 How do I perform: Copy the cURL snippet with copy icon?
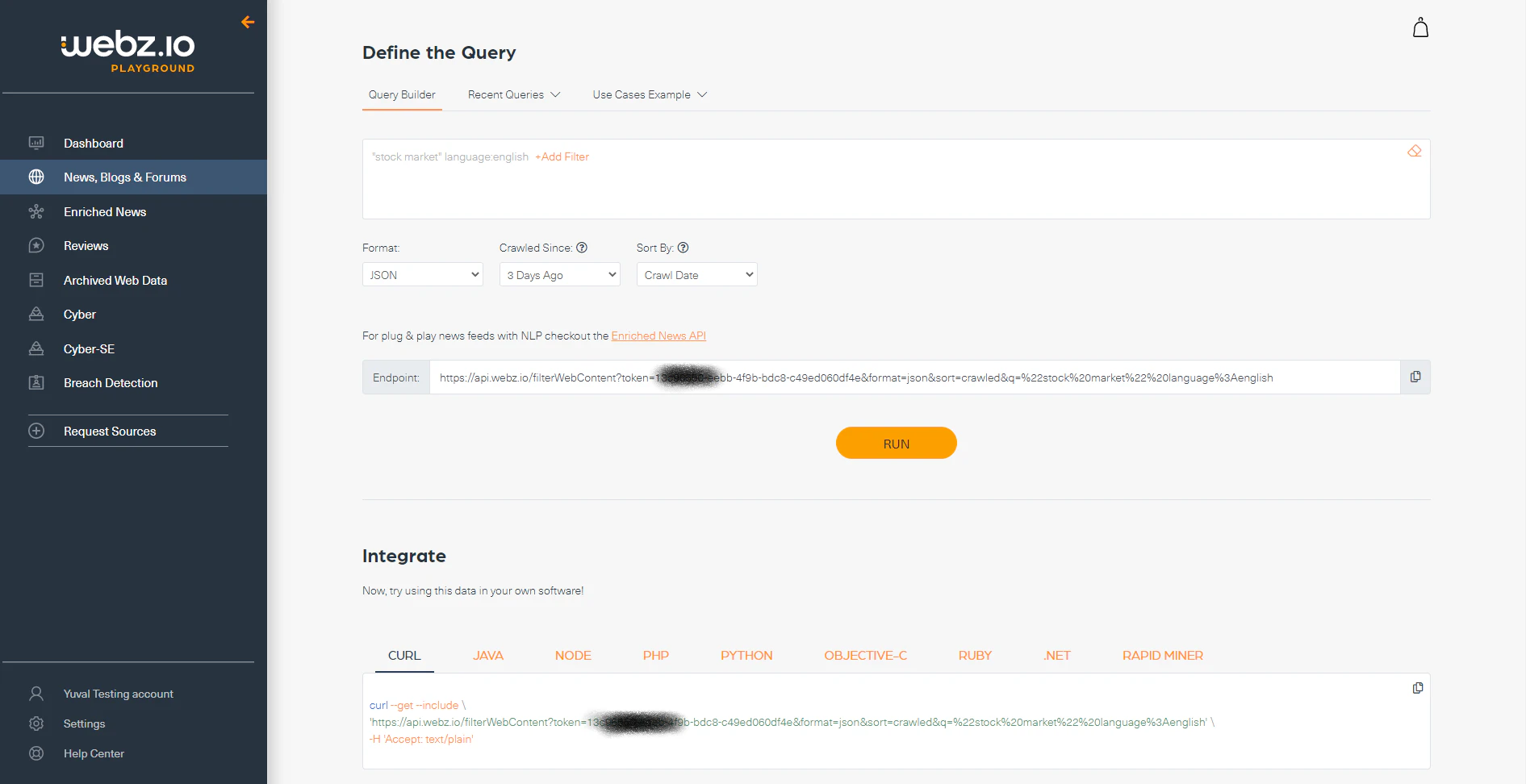click(1418, 687)
